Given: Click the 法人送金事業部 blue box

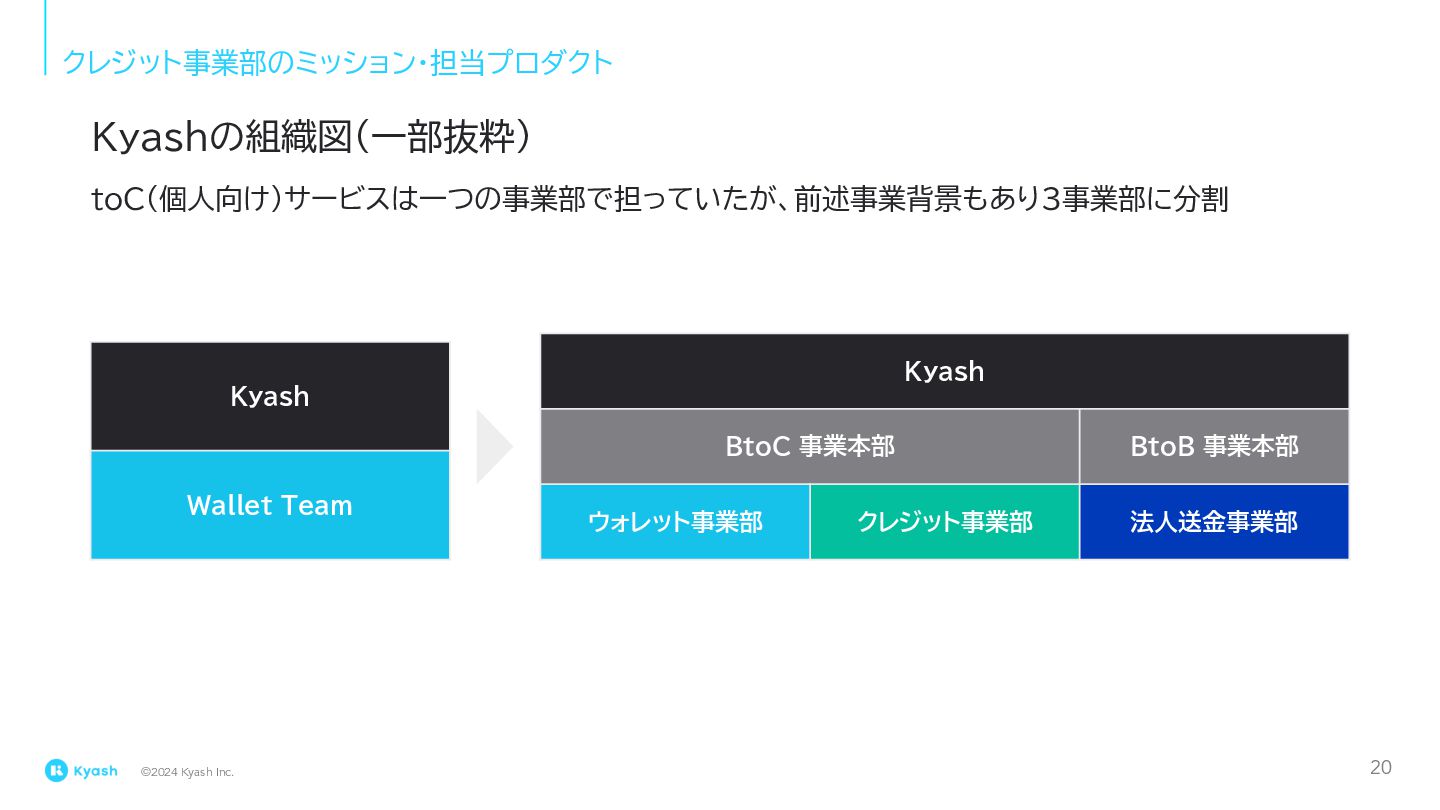Looking at the screenshot, I should (1214, 522).
